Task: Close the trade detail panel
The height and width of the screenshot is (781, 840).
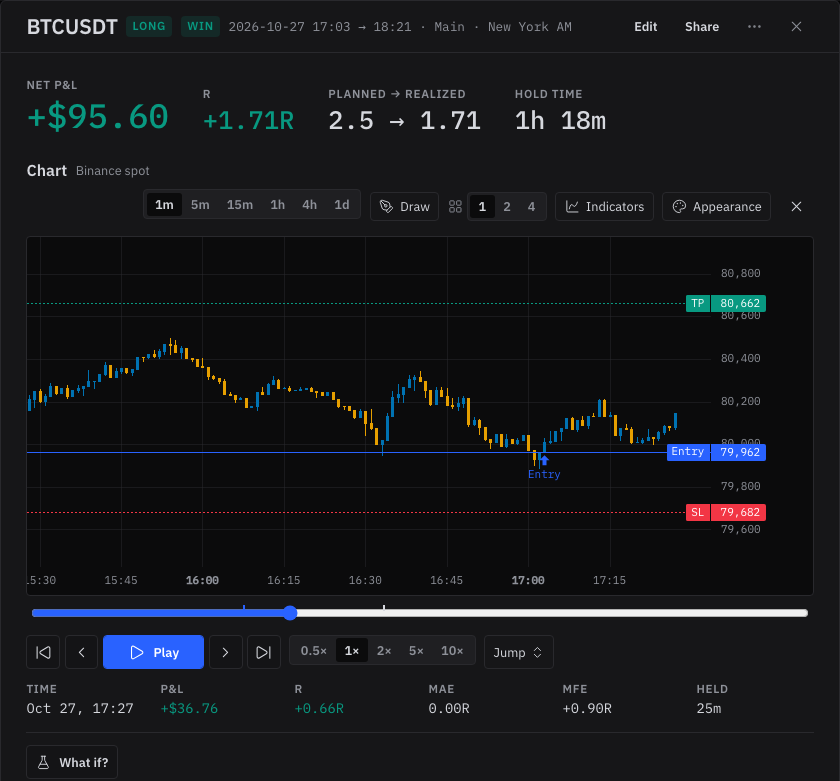Action: (x=796, y=27)
